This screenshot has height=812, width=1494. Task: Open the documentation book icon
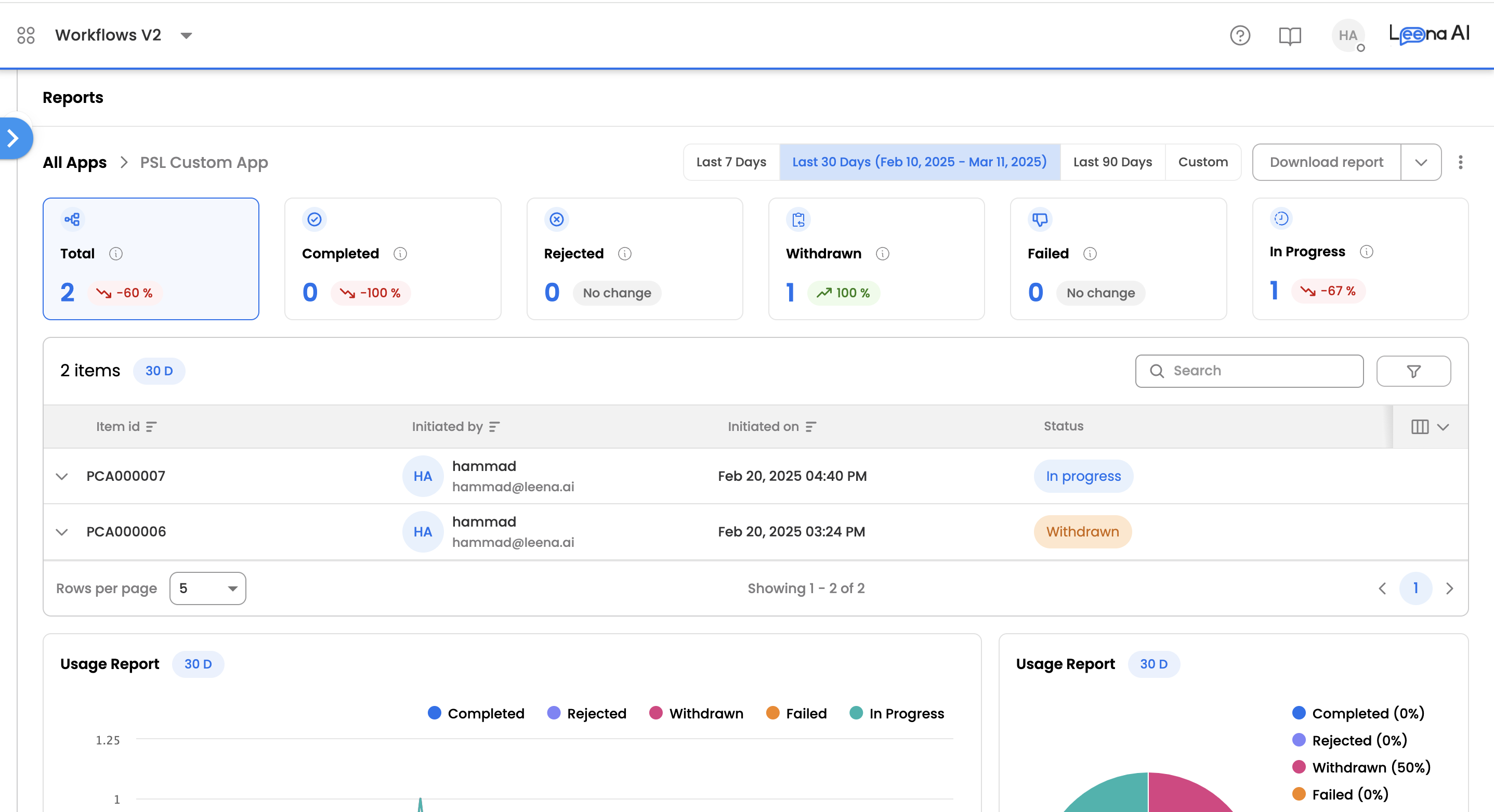pos(1289,35)
